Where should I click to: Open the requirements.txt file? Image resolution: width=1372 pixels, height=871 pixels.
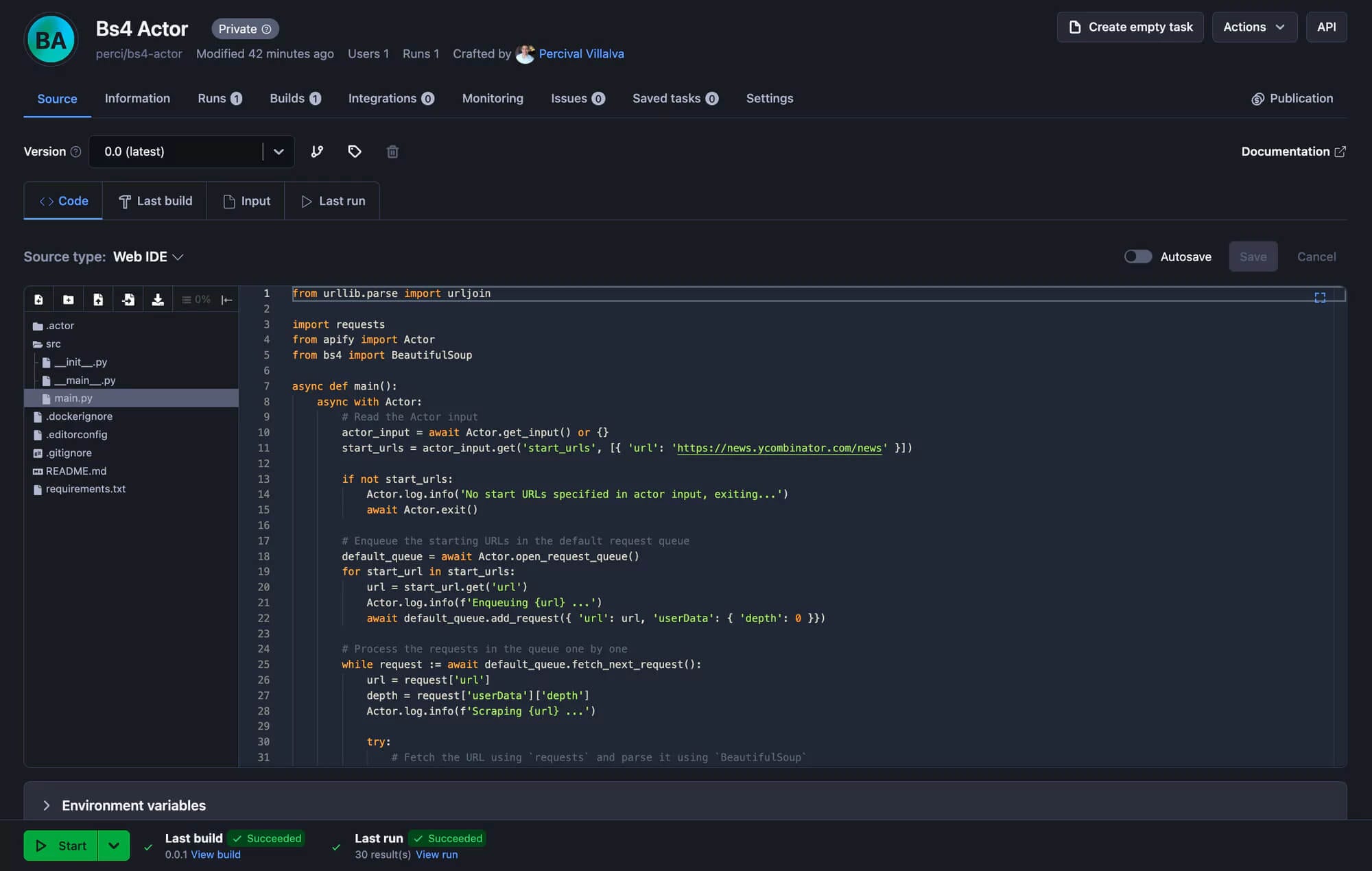(85, 488)
